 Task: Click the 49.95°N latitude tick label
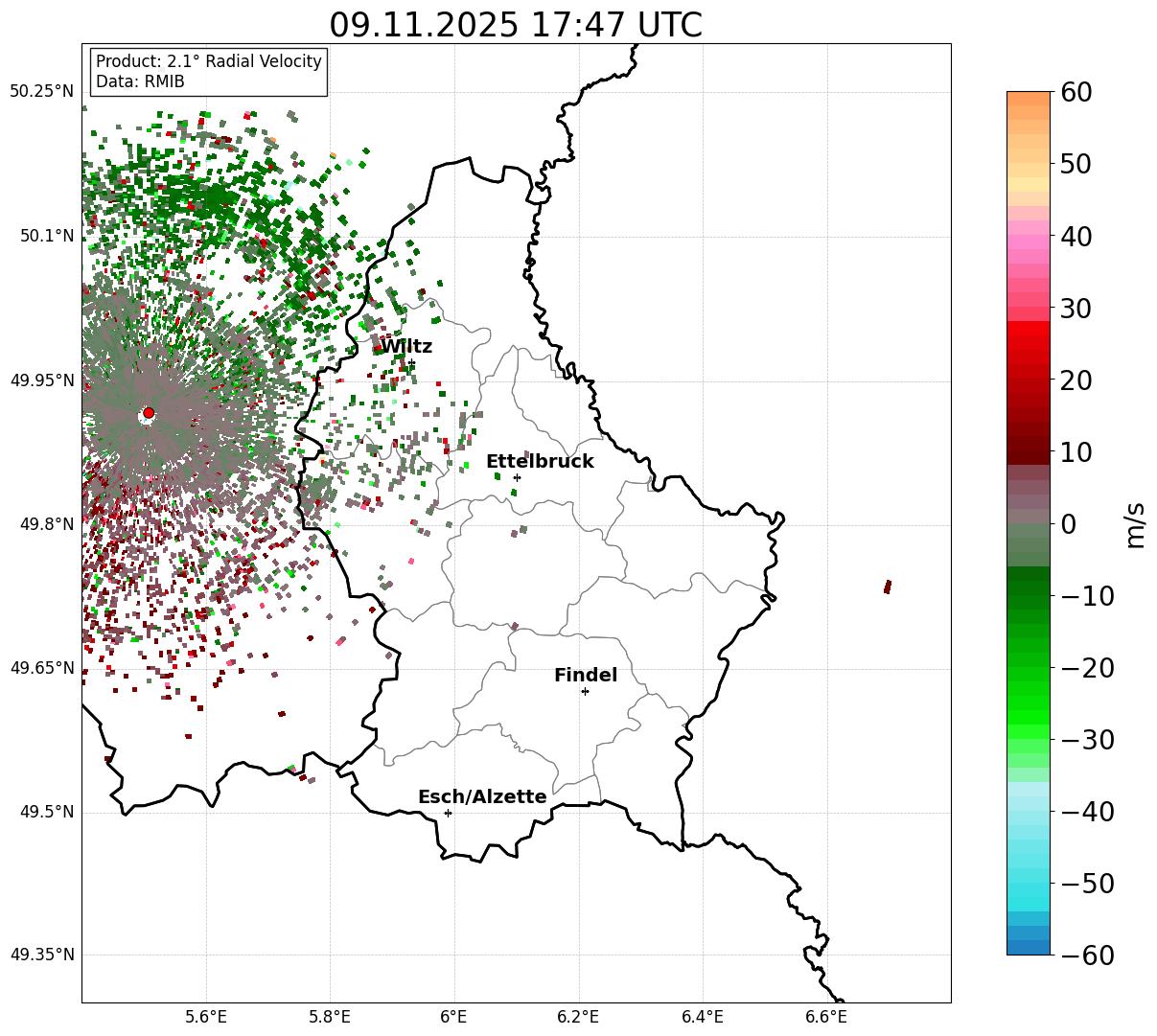[x=41, y=380]
